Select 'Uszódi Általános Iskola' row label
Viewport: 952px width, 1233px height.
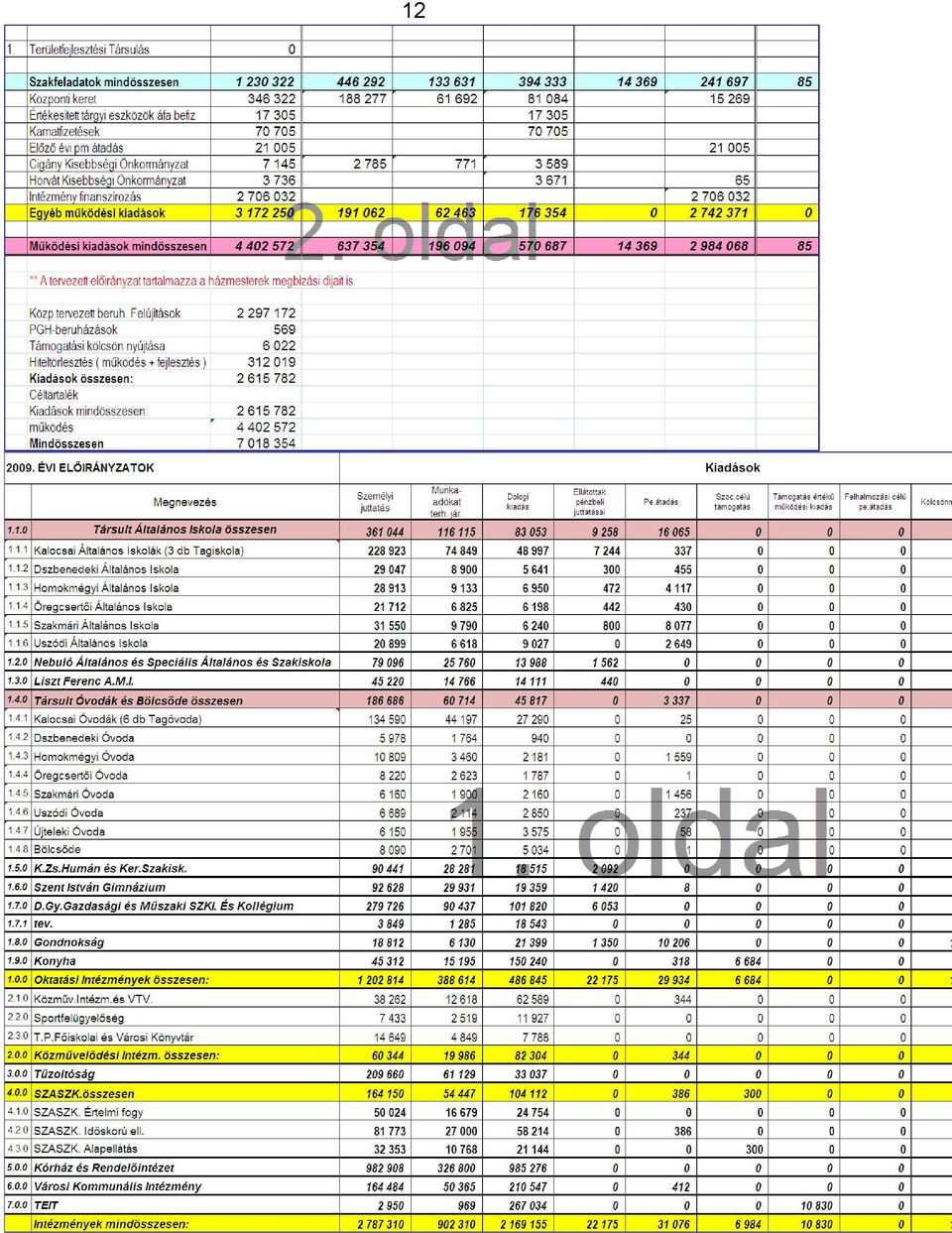90,644
